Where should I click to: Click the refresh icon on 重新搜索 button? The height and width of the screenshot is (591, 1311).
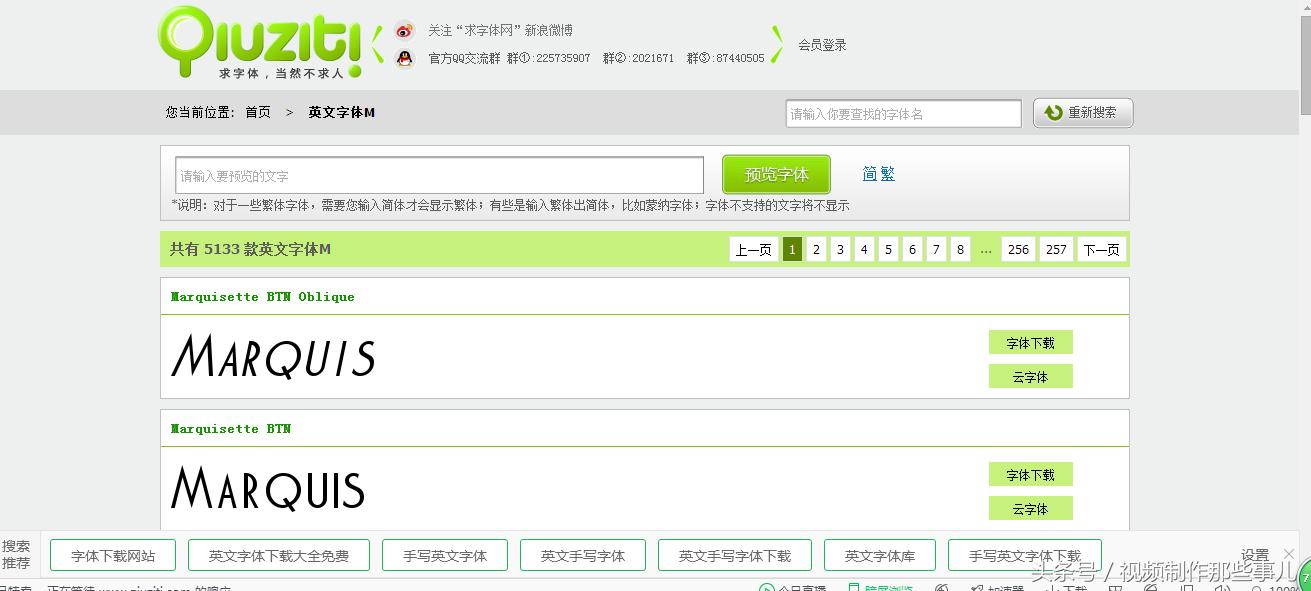point(1054,112)
